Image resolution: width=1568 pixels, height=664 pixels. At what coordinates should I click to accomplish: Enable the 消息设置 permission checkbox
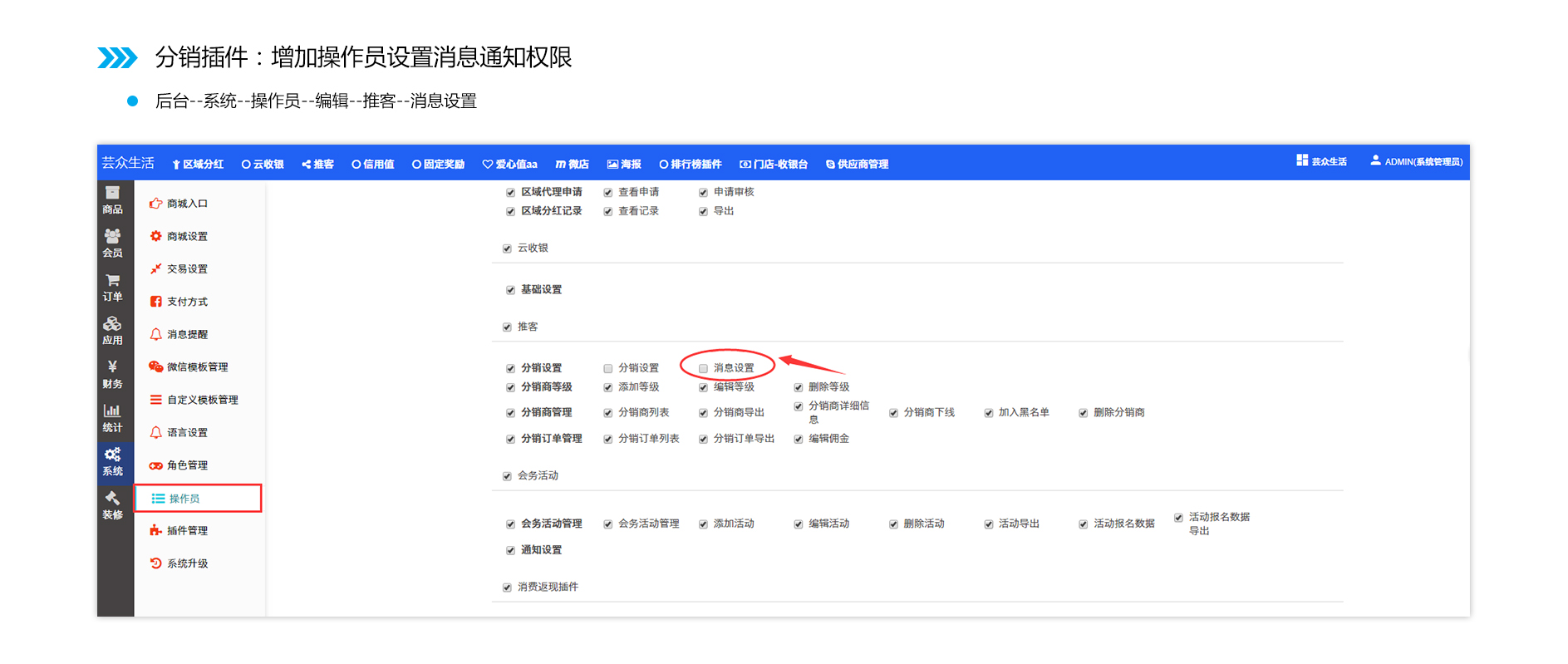coord(703,368)
